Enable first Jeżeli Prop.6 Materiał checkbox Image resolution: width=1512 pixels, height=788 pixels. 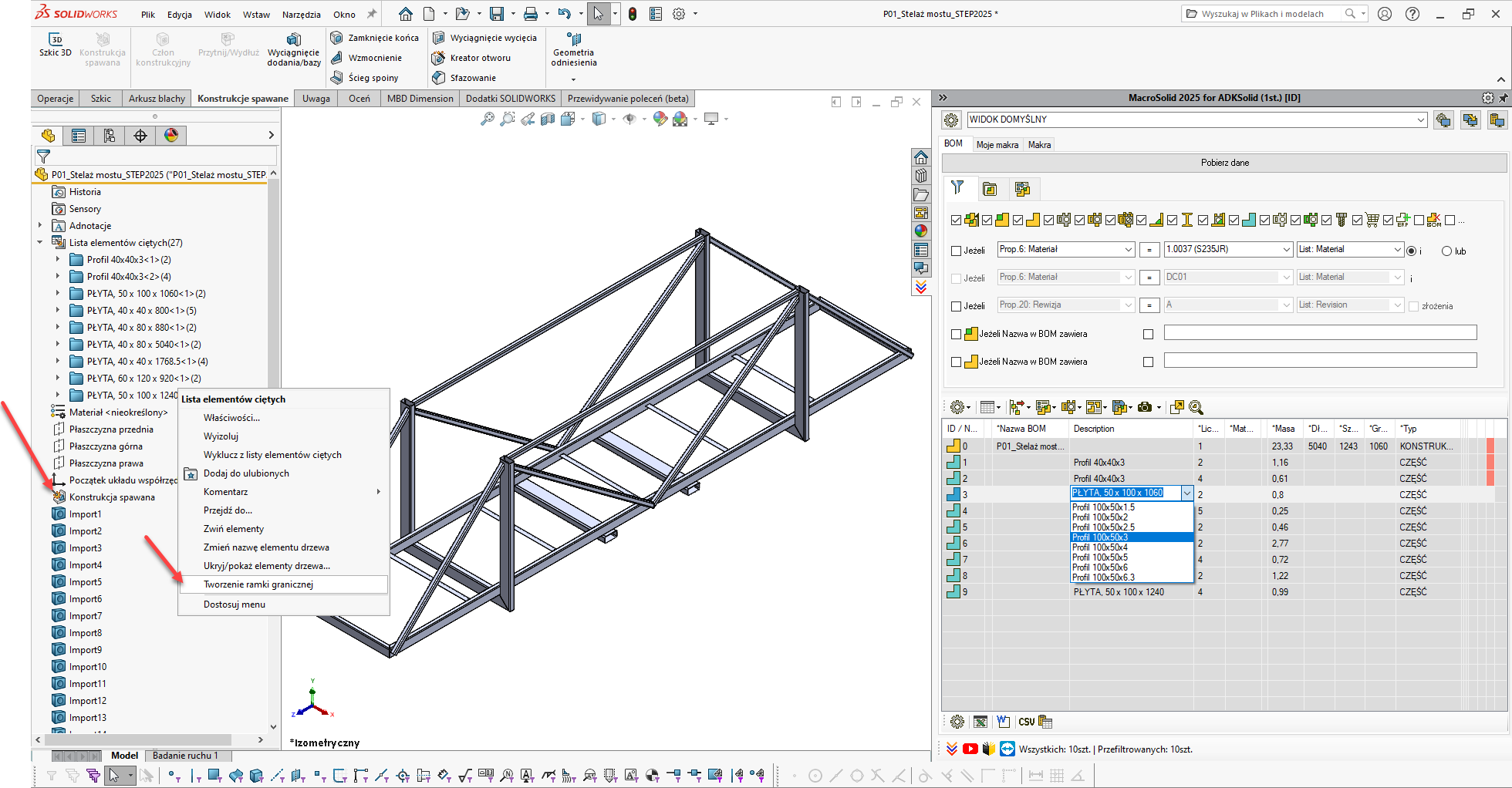point(957,251)
